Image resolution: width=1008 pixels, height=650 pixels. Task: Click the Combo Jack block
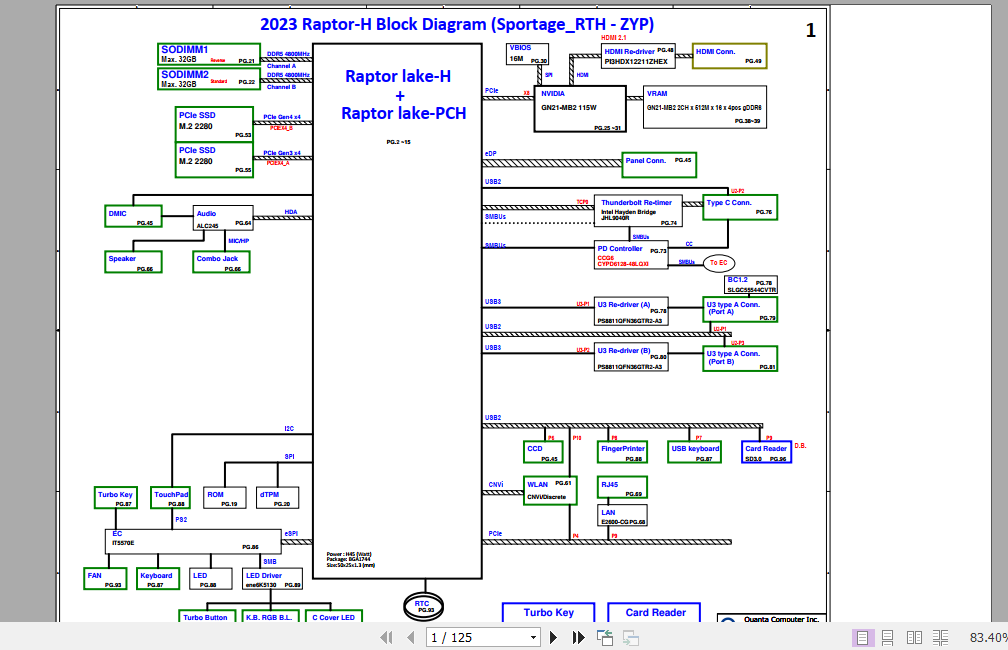(221, 262)
